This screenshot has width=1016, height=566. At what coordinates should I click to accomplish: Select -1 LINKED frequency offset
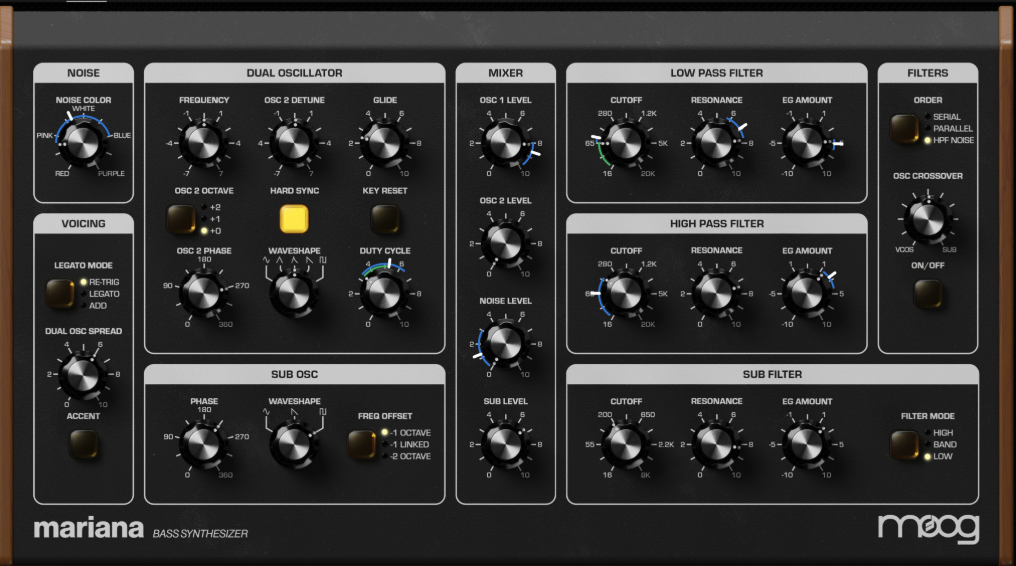pos(405,444)
